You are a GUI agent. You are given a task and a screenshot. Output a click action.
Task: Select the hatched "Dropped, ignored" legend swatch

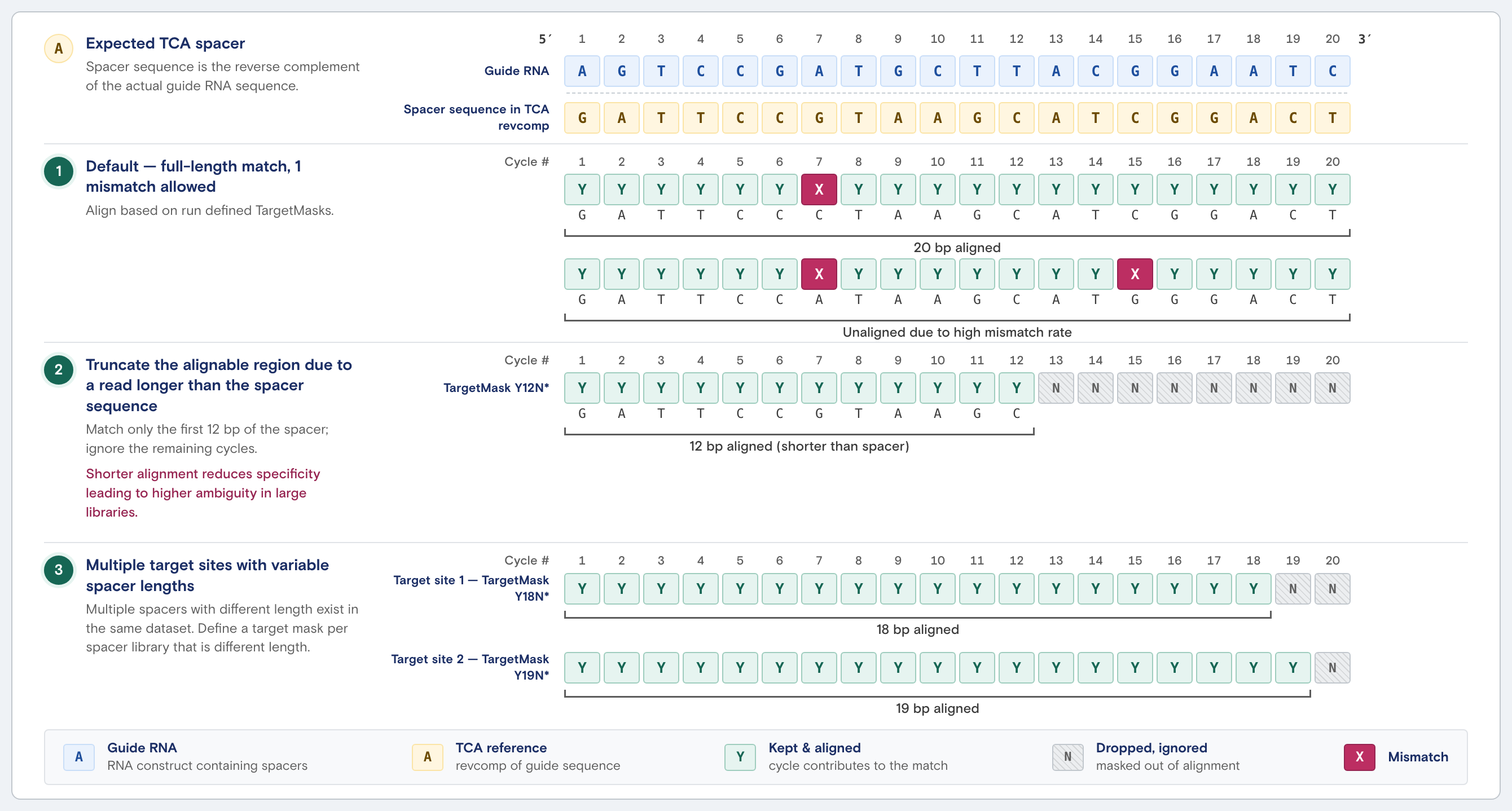[x=1067, y=757]
